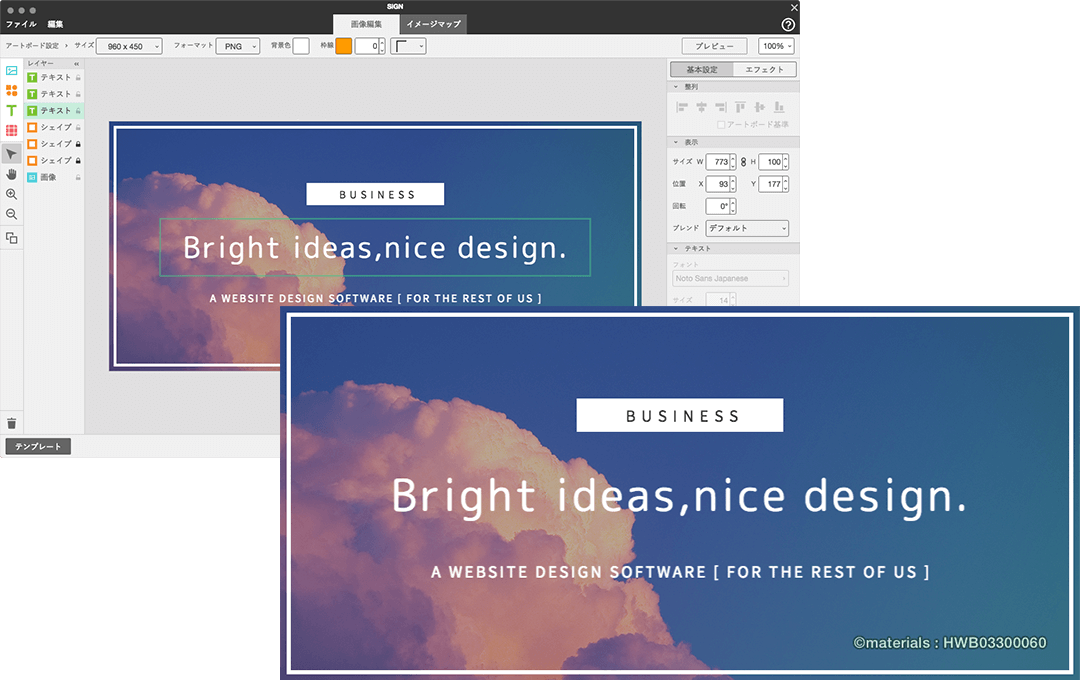Screen dimensions: 1080x680
Task: Open the ファイル menu
Action: click(x=21, y=24)
